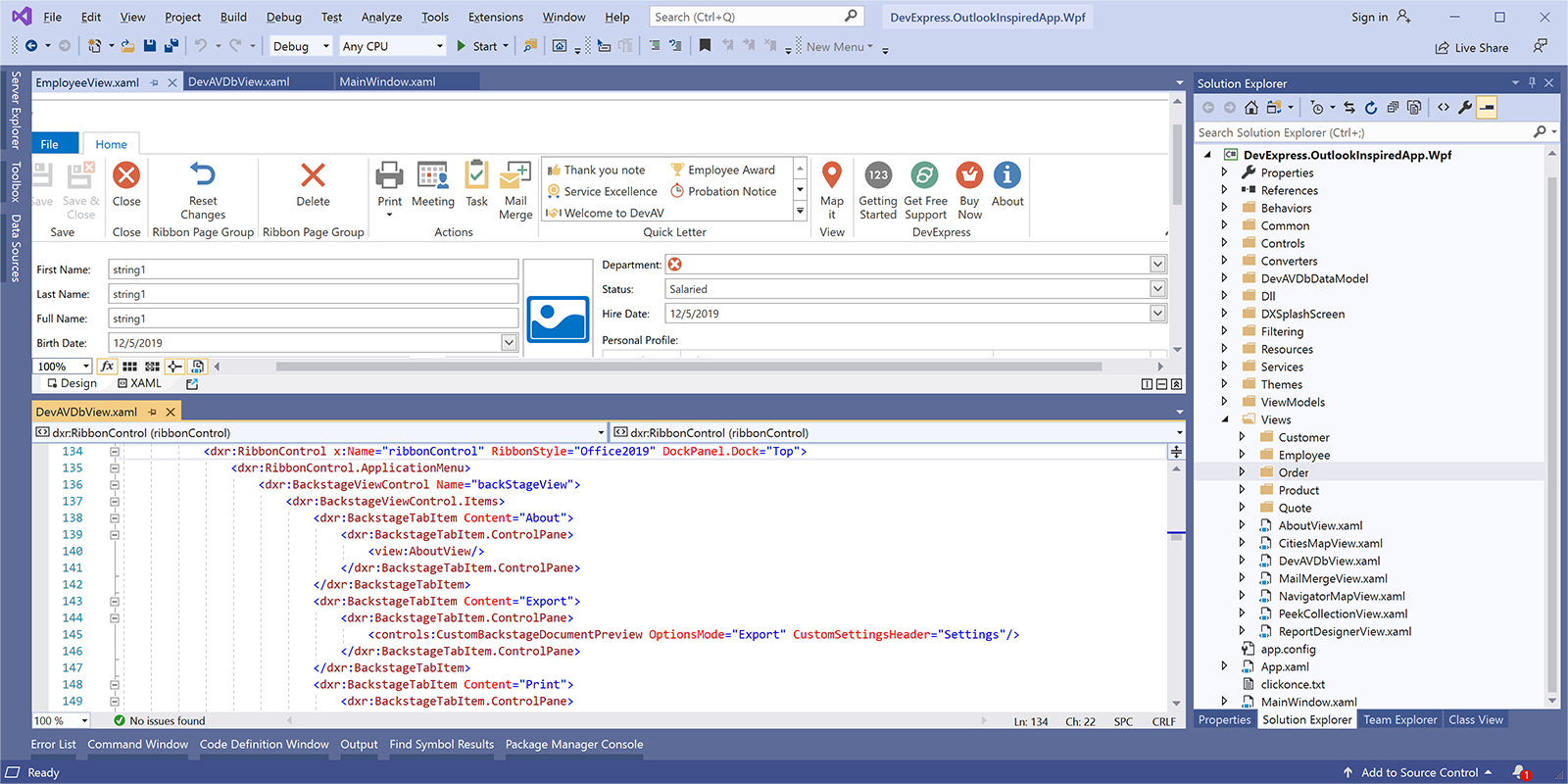Screen dimensions: 1568x784
Task: Expand the Employee folder under Views
Action: (1243, 455)
